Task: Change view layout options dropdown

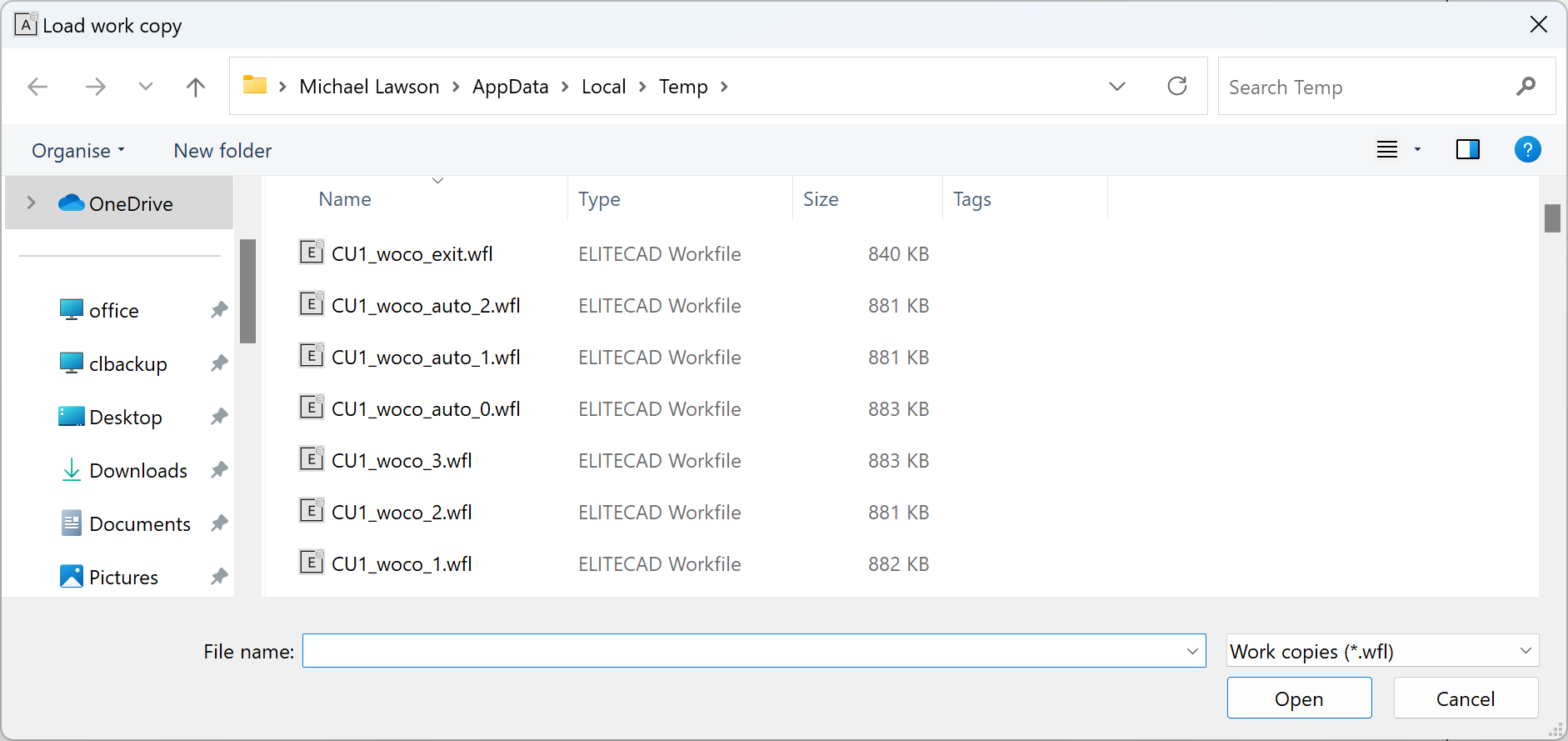Action: pyautogui.click(x=1417, y=150)
